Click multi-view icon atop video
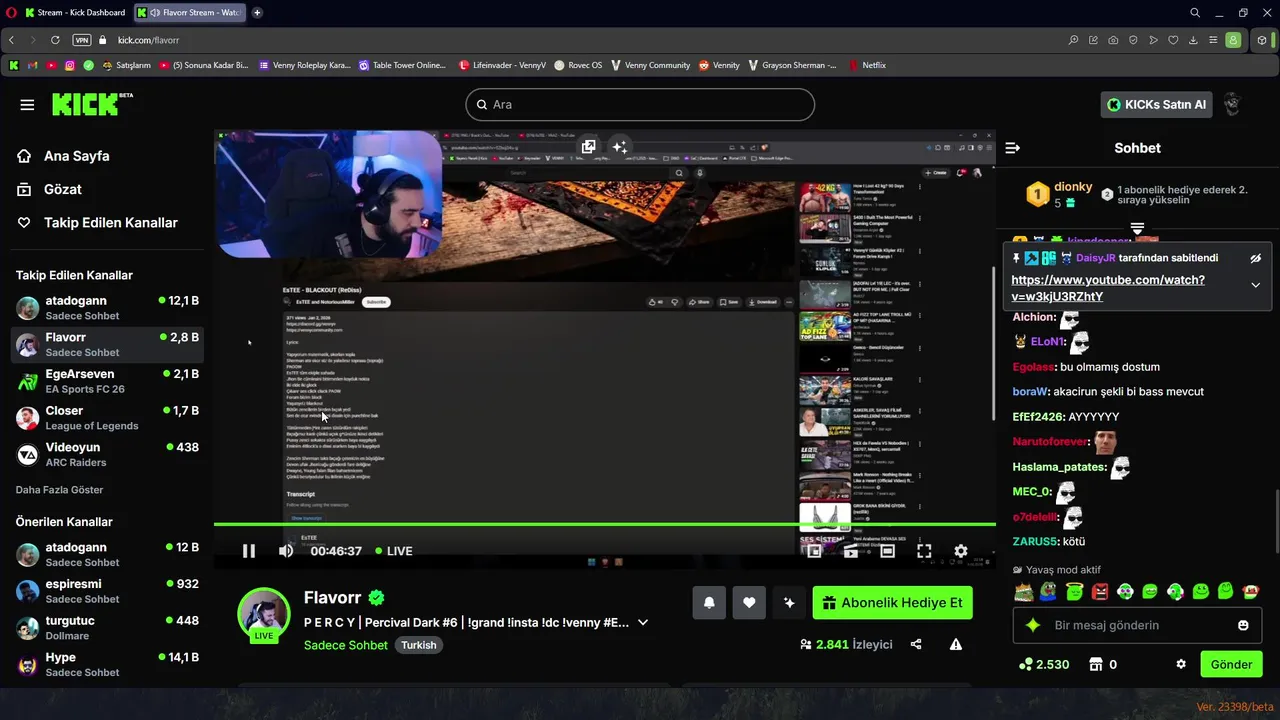 (589, 147)
